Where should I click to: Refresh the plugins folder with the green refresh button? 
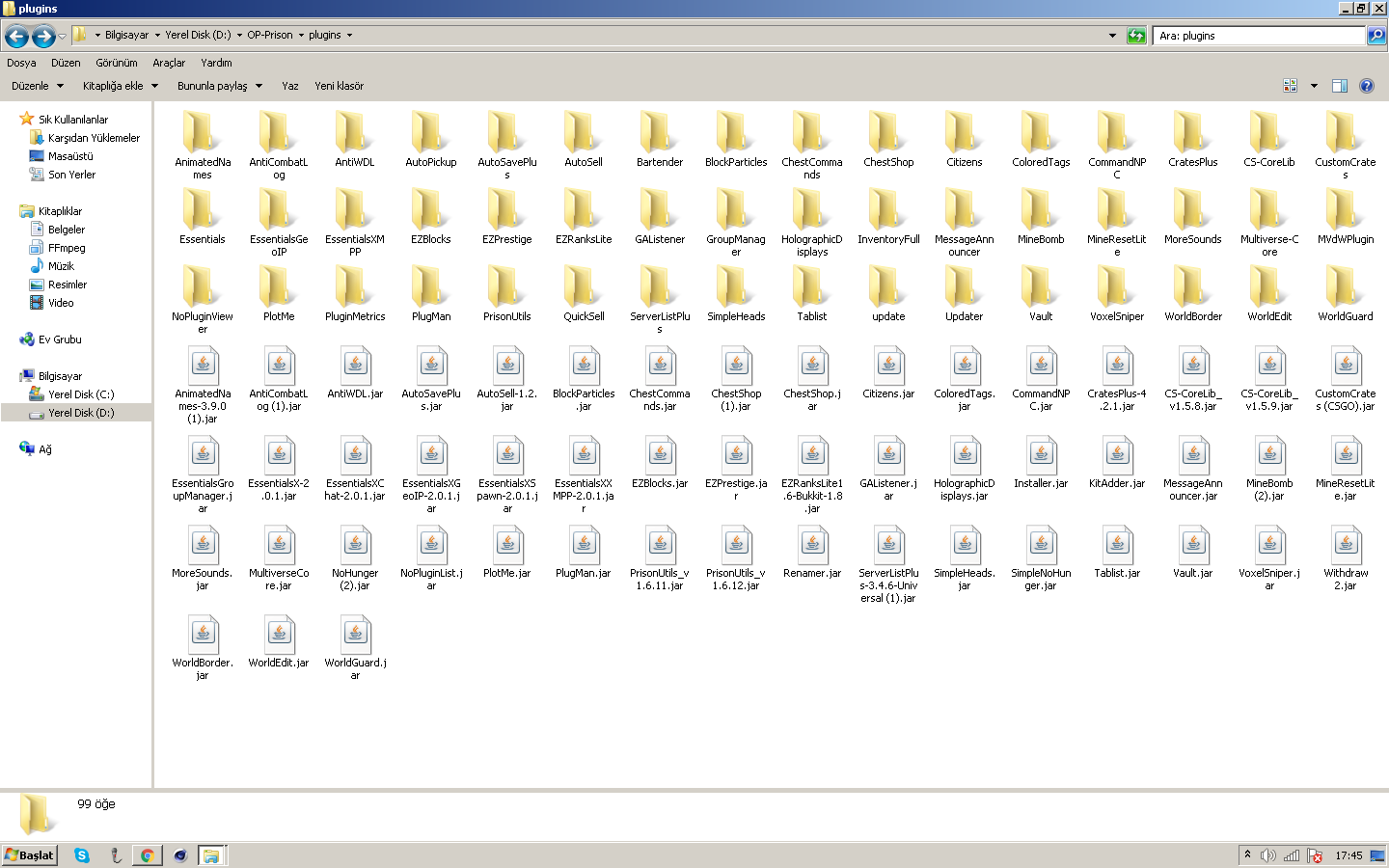(x=1136, y=36)
